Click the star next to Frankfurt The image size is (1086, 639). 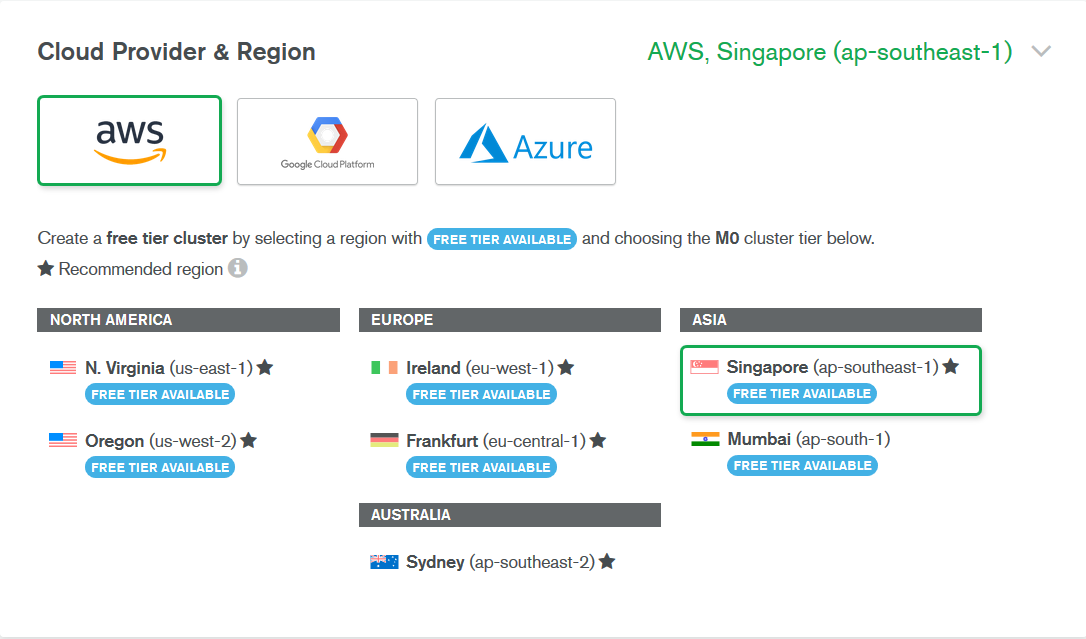(598, 440)
